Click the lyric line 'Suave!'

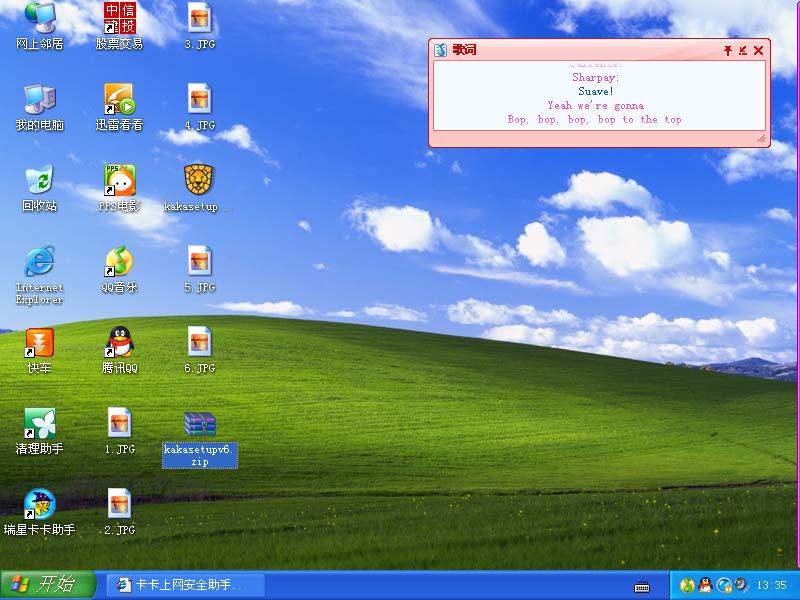click(x=596, y=92)
